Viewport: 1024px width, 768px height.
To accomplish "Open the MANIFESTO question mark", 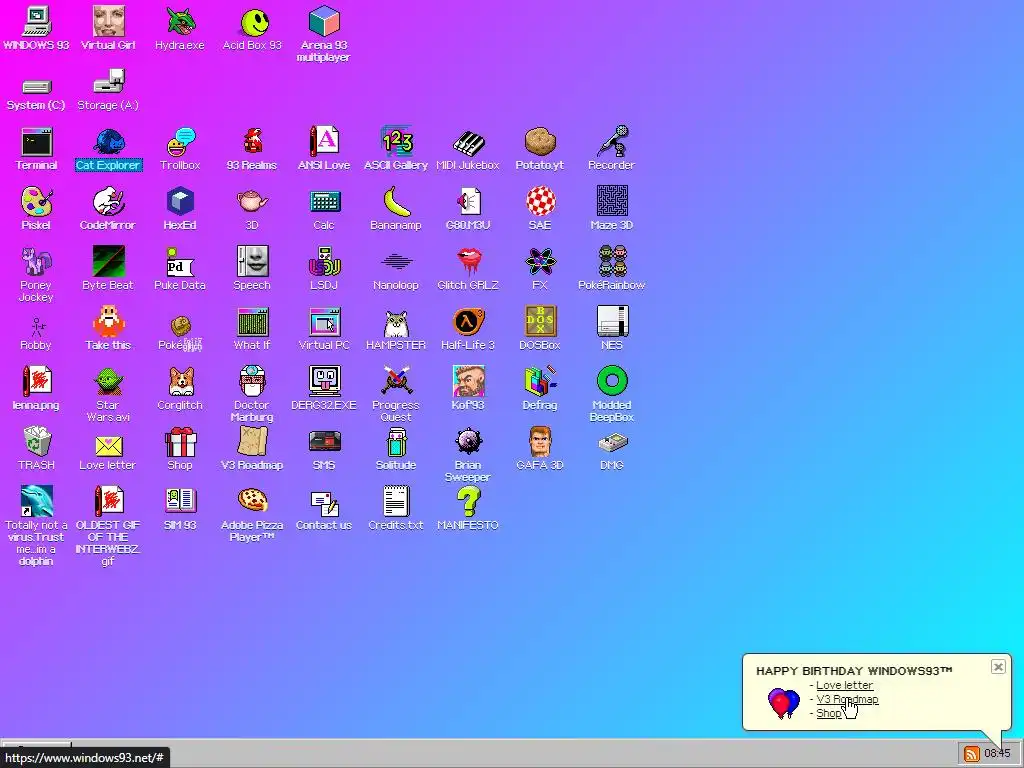I will (x=468, y=503).
